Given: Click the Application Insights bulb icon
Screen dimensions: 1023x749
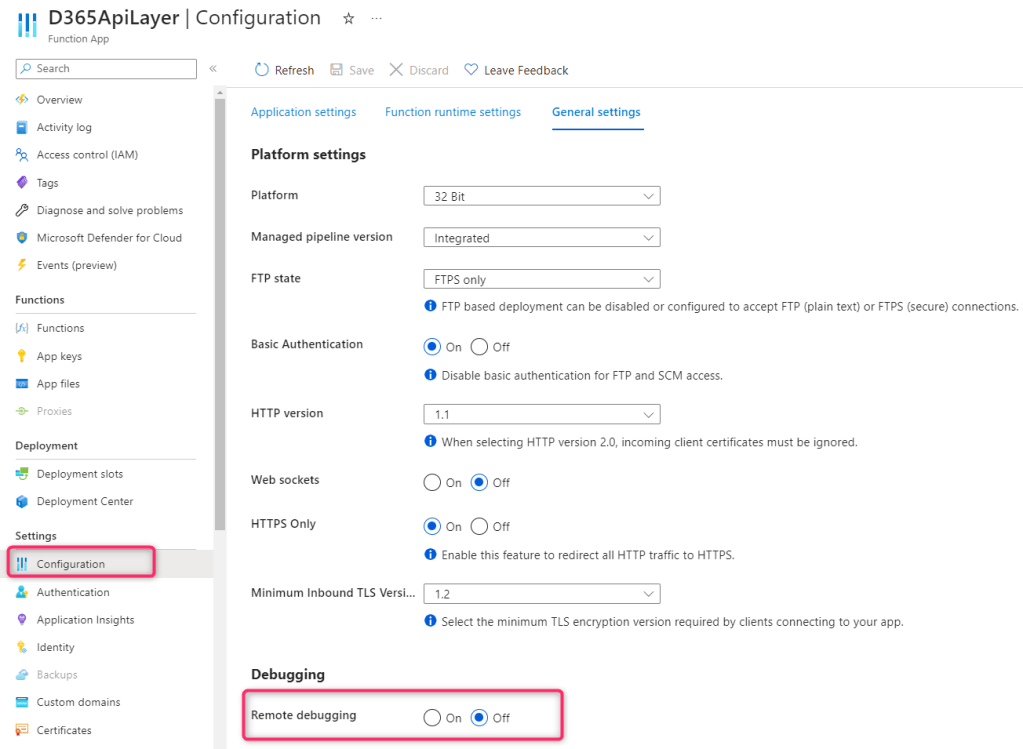Looking at the screenshot, I should [22, 620].
